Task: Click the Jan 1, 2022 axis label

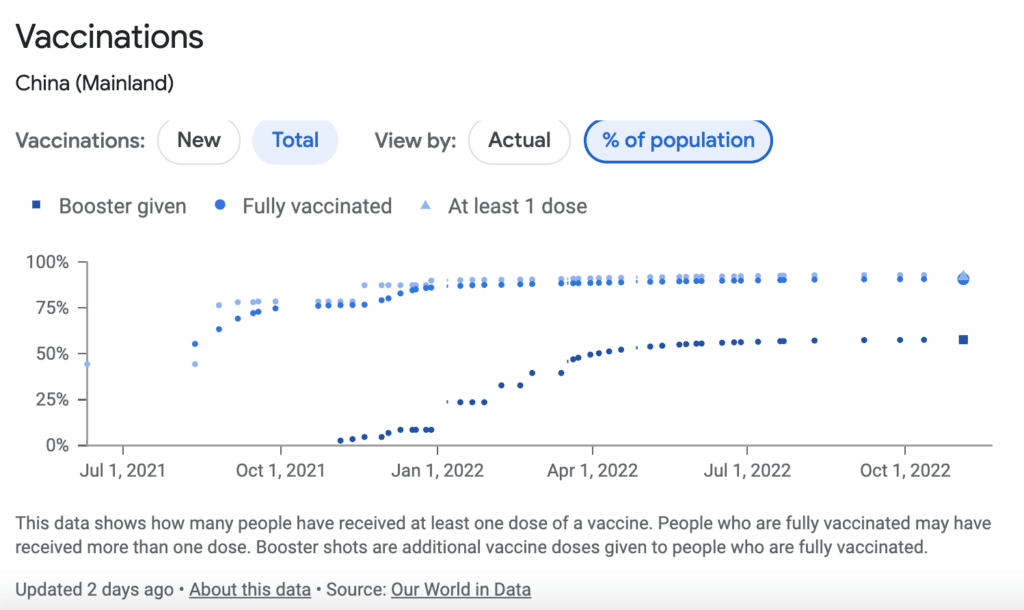Action: (x=437, y=470)
